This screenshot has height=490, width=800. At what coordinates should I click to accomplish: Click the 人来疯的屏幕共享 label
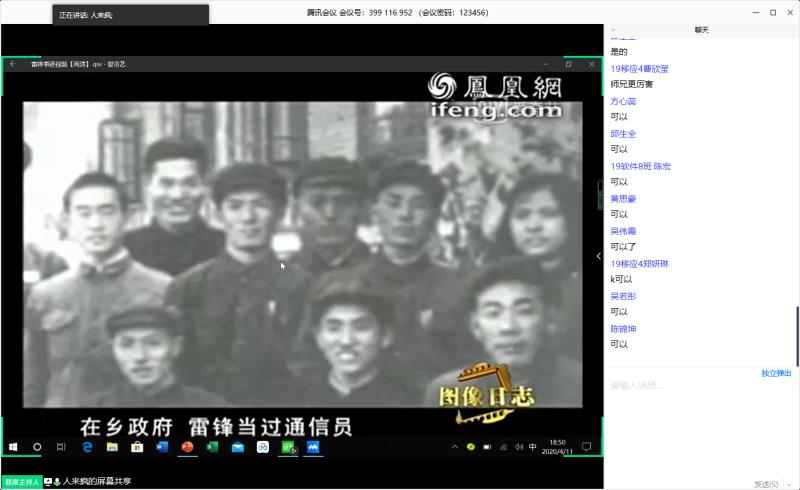point(97,481)
